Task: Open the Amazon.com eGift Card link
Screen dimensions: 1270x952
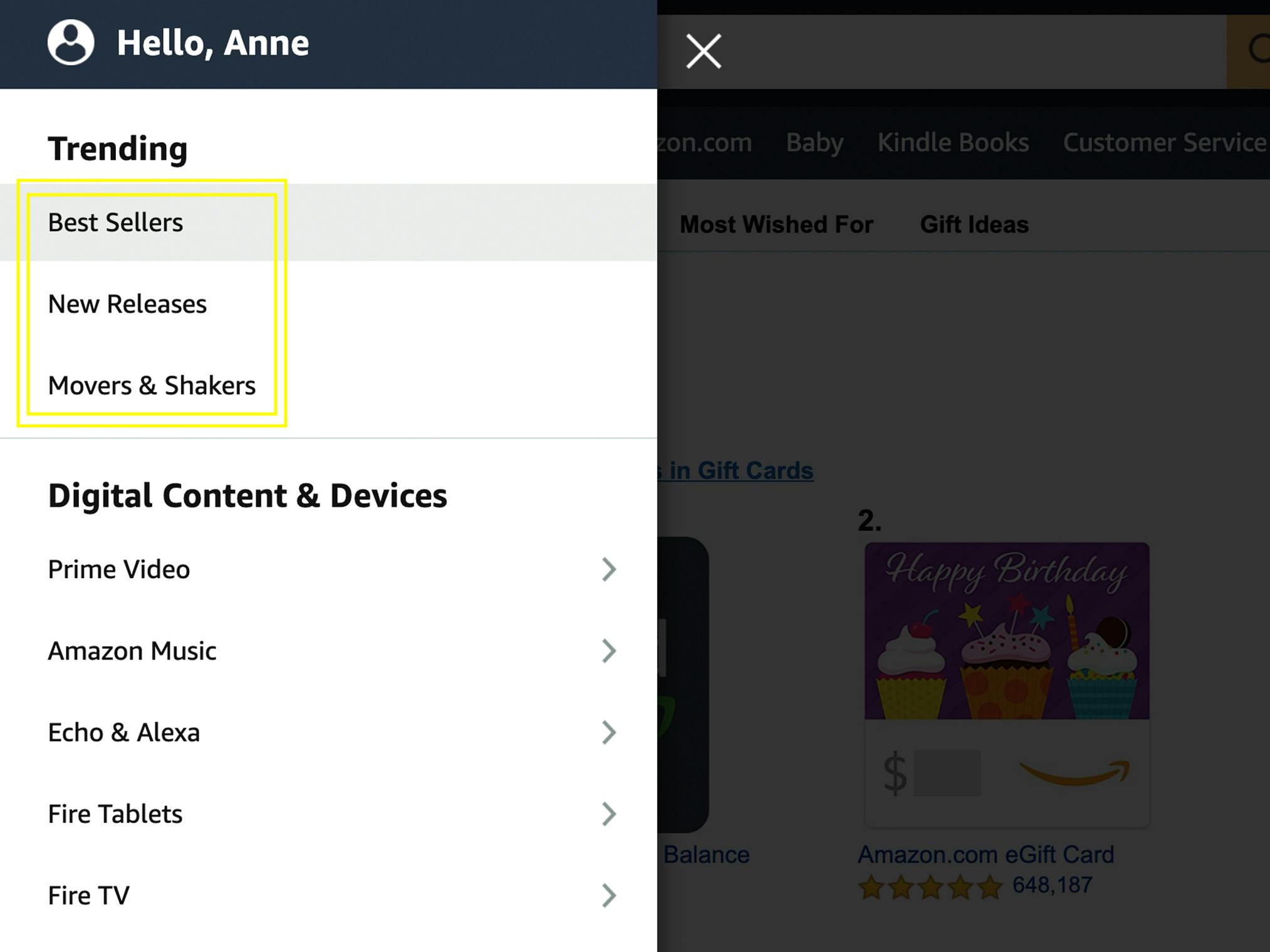Action: point(986,854)
